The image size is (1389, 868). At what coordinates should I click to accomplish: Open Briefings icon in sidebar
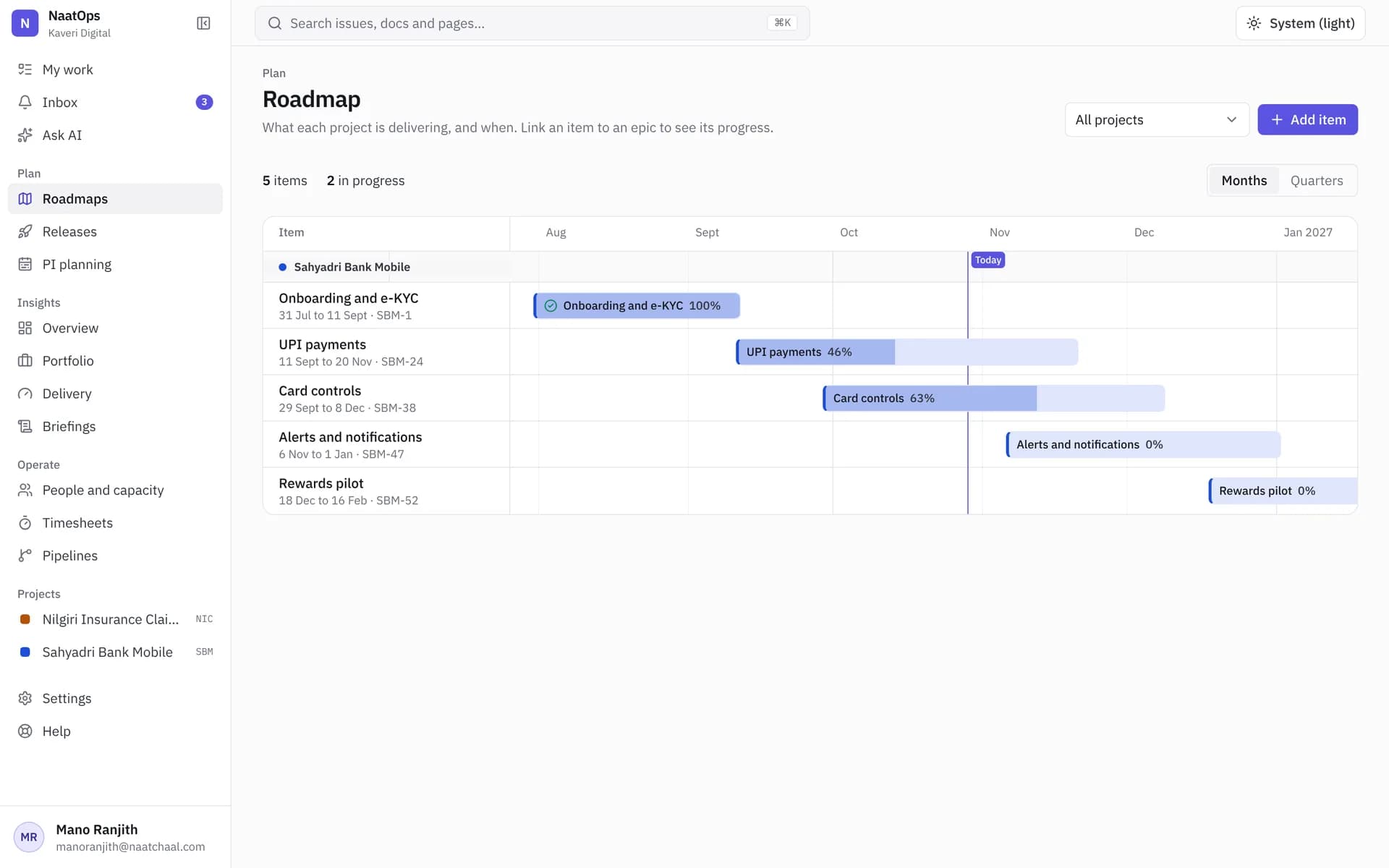point(25,426)
